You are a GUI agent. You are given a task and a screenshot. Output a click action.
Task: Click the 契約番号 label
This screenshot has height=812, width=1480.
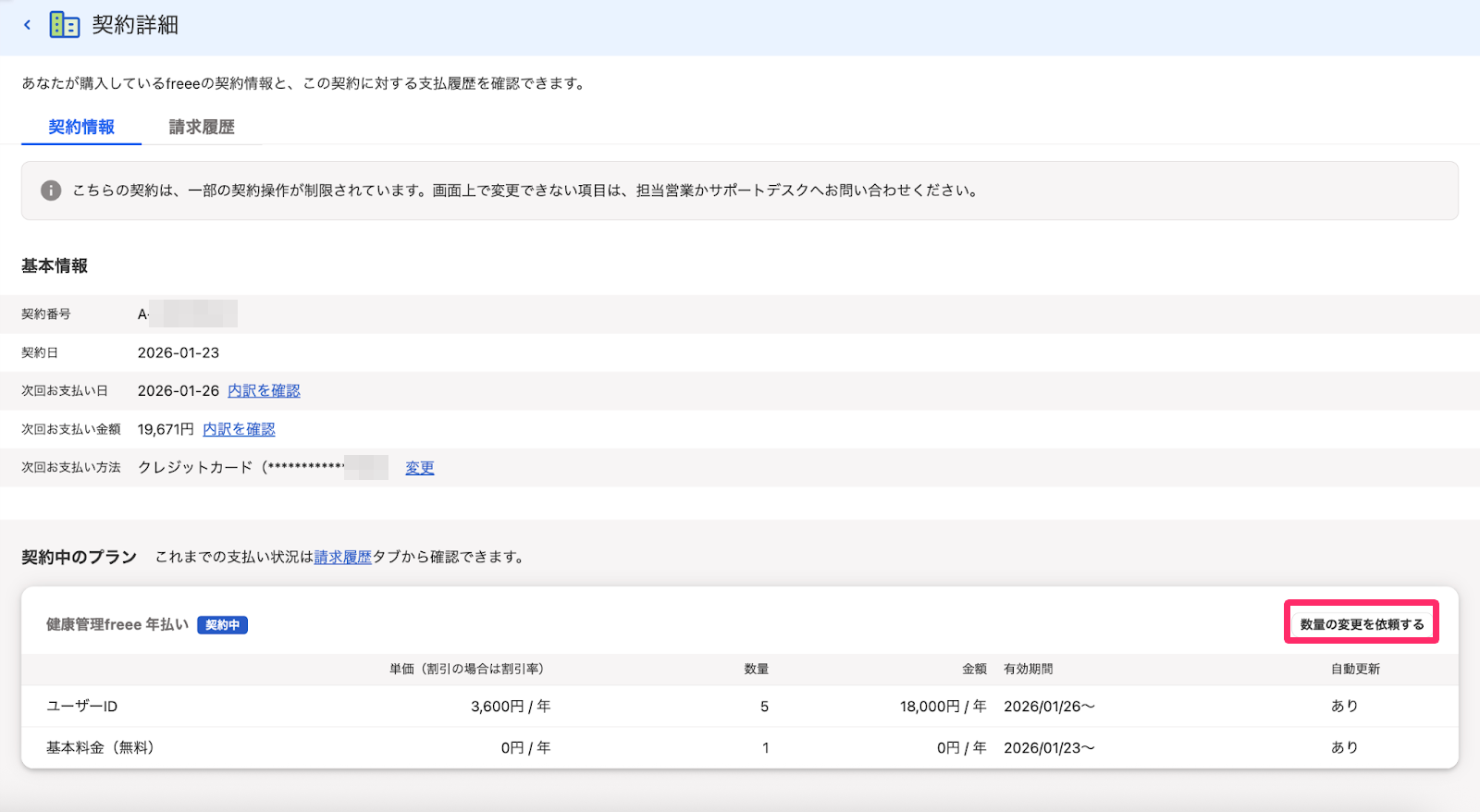(46, 314)
